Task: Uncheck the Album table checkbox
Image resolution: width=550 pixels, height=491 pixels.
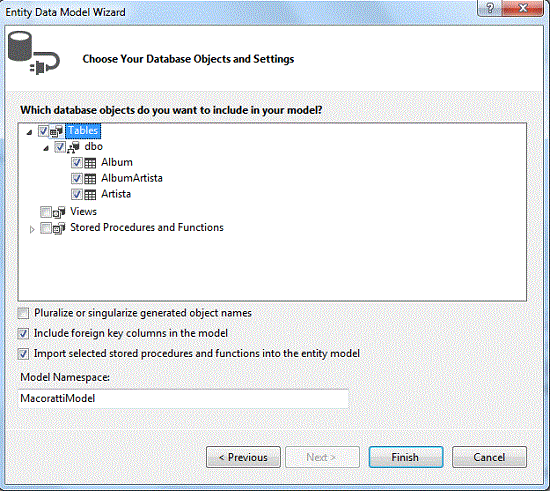Action: (x=76, y=163)
